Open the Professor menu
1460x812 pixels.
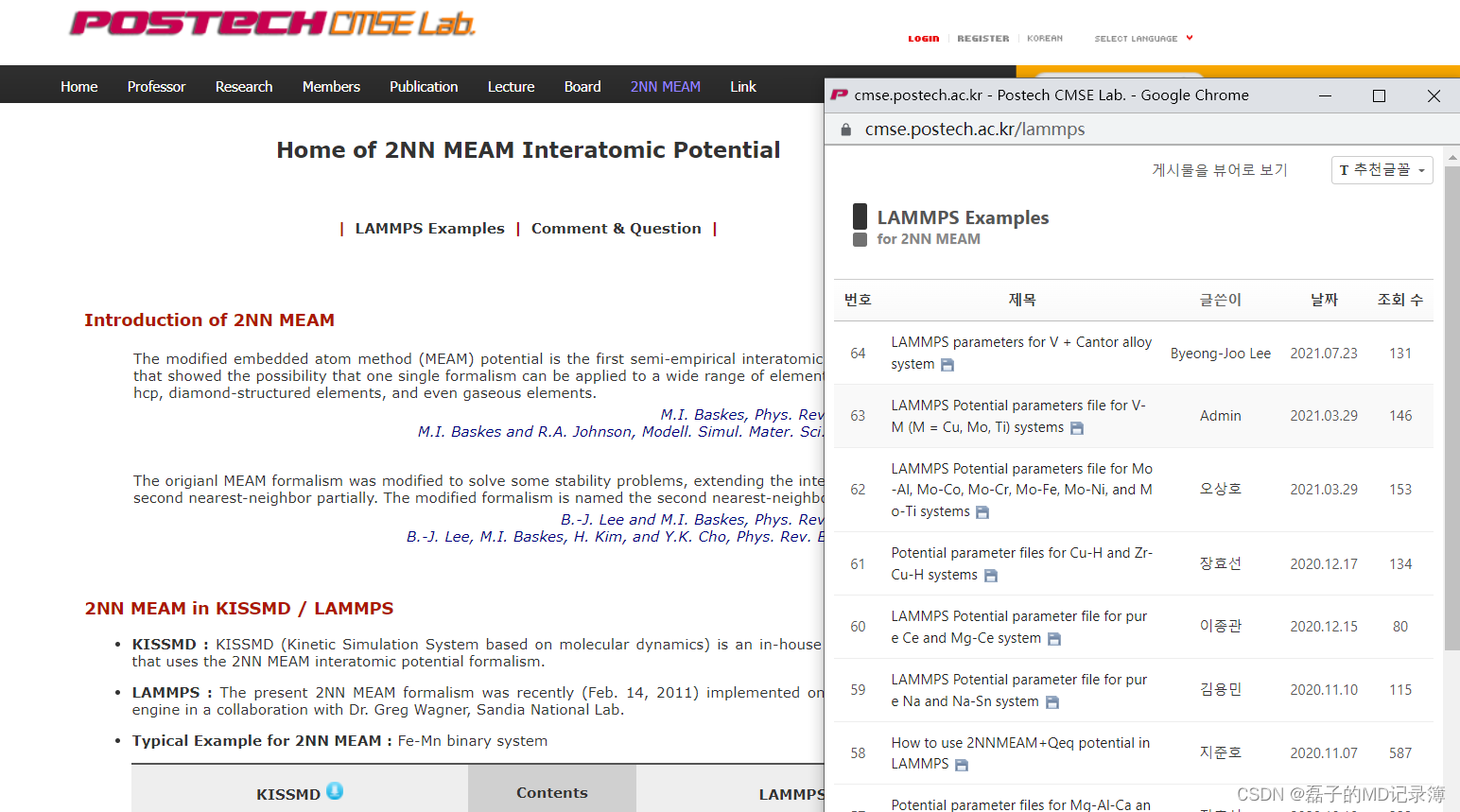pyautogui.click(x=157, y=87)
